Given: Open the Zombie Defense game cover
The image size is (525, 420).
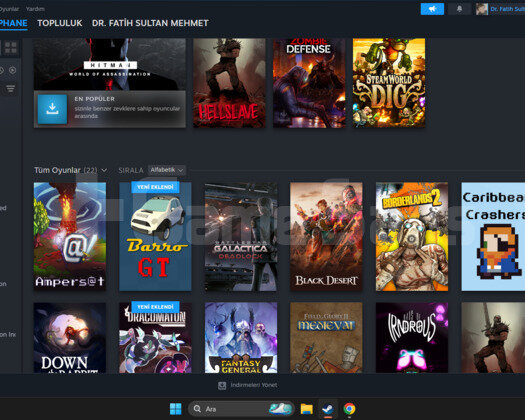Looking at the screenshot, I should pyautogui.click(x=309, y=83).
